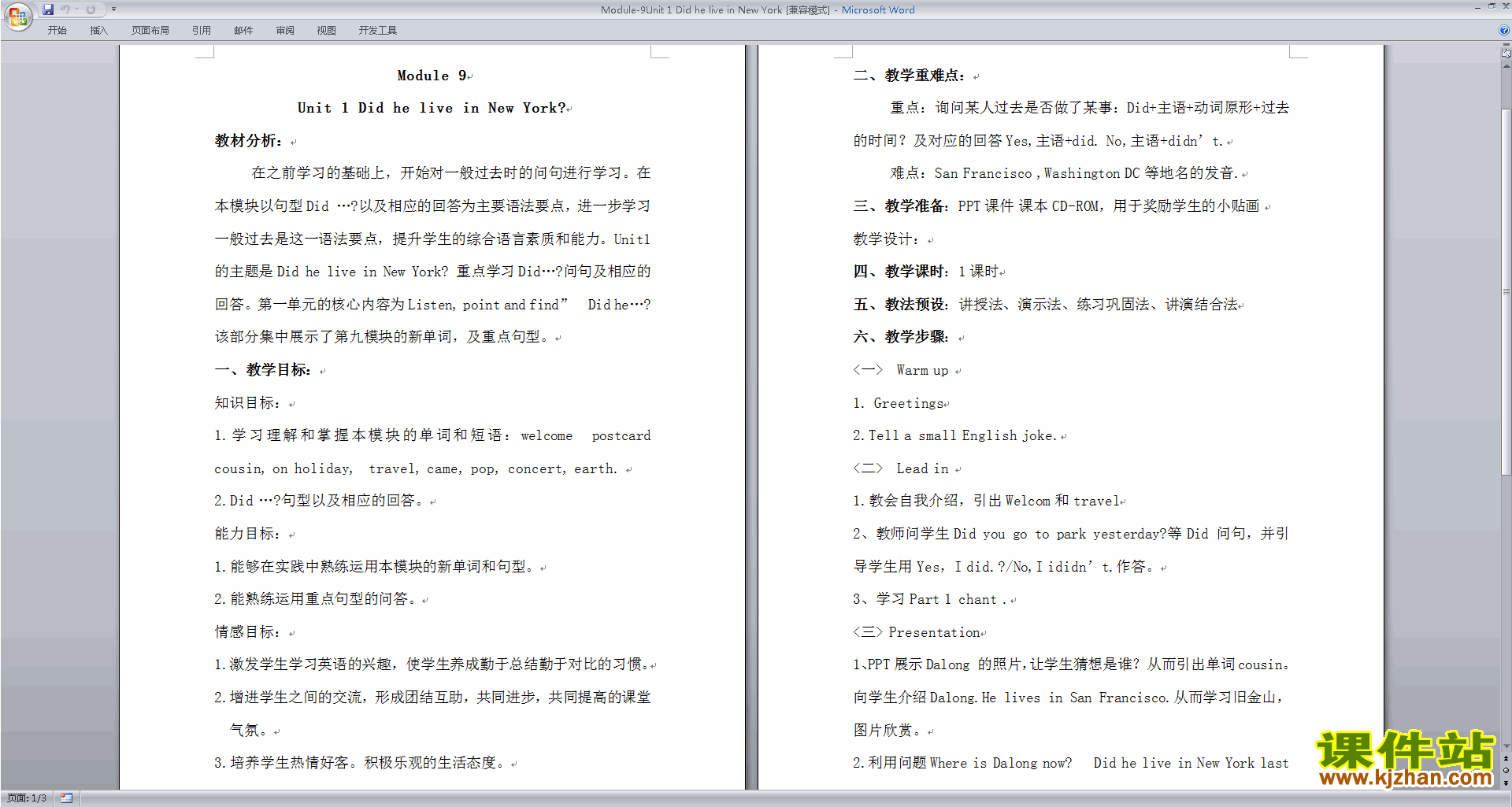Open the 审阅 ribbon tab
The image size is (1512, 807).
[285, 31]
